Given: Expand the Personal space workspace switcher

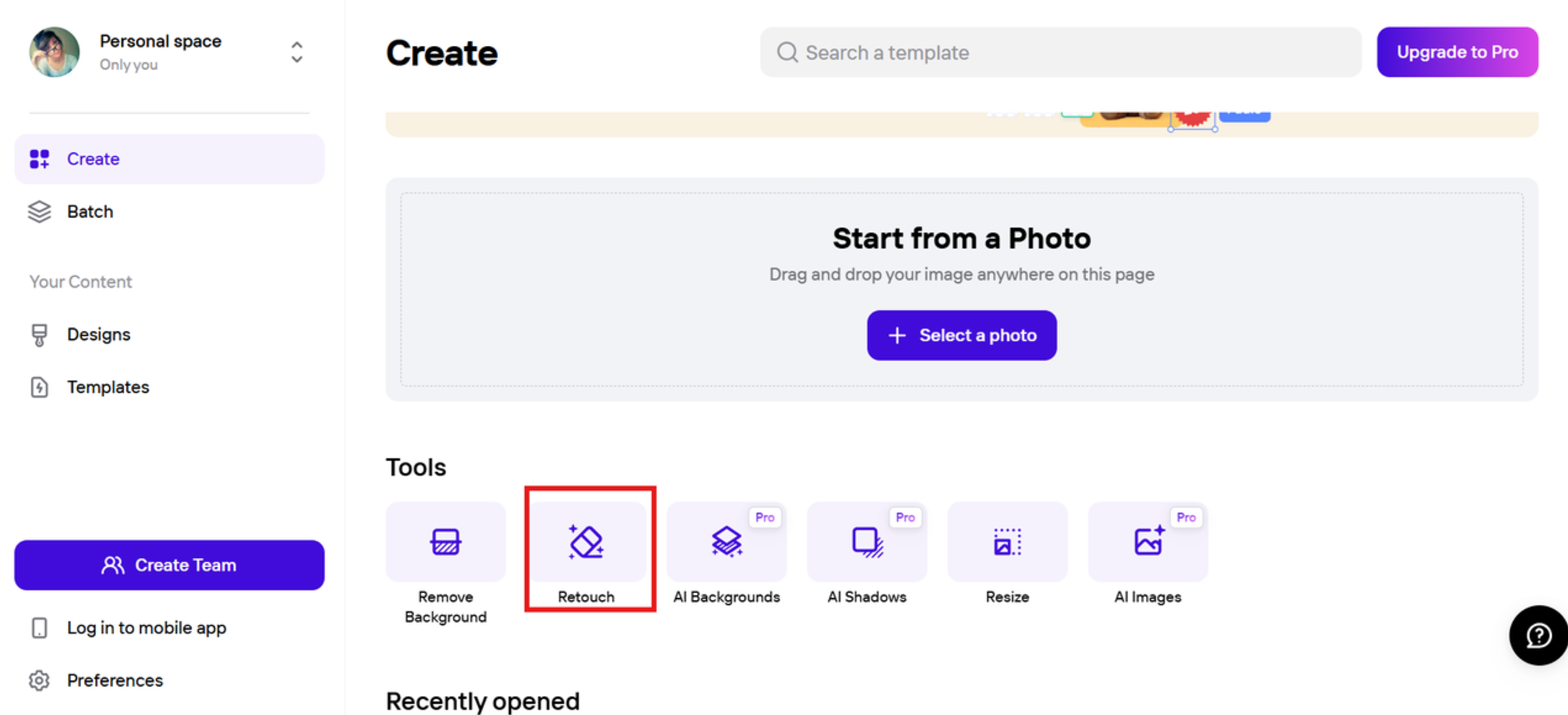Looking at the screenshot, I should [296, 52].
